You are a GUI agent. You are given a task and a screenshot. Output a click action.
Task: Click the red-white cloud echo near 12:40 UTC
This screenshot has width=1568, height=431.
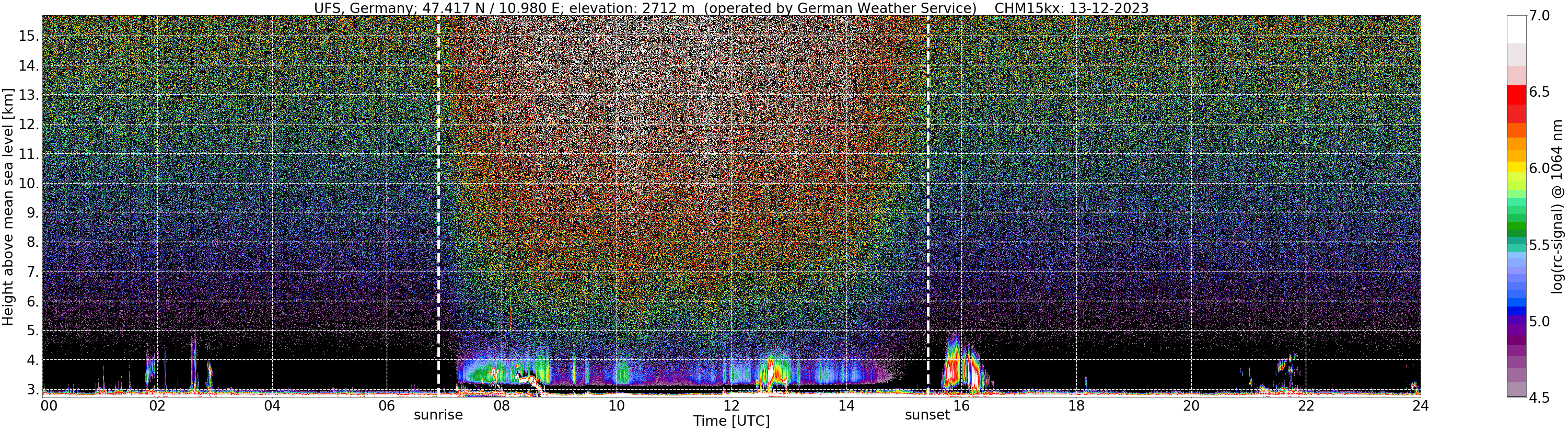(x=771, y=372)
